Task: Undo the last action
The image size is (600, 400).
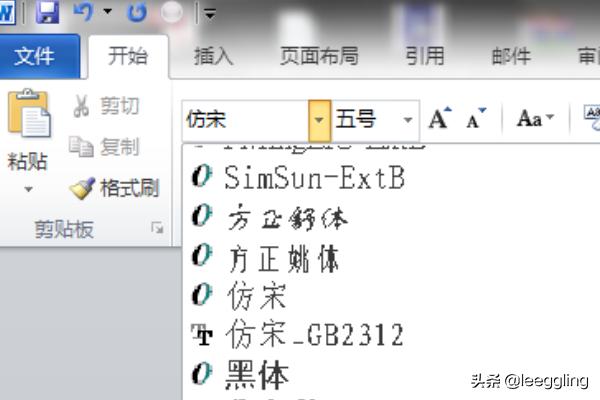Action: point(83,12)
